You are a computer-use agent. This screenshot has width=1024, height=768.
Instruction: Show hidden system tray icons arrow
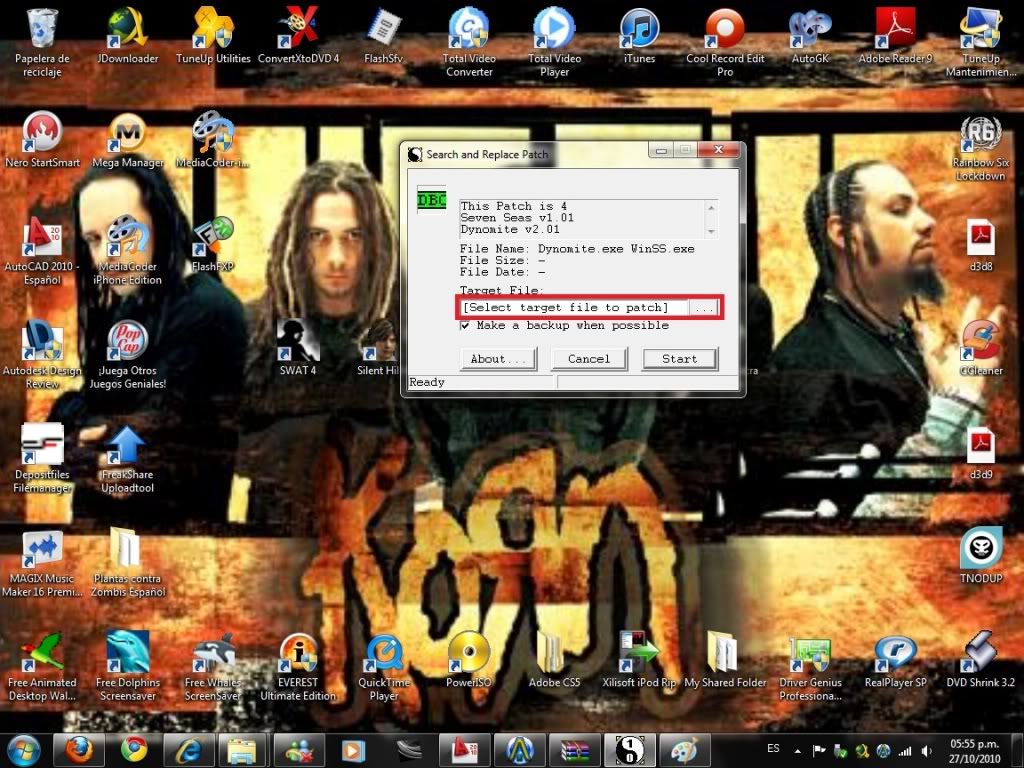coord(798,751)
